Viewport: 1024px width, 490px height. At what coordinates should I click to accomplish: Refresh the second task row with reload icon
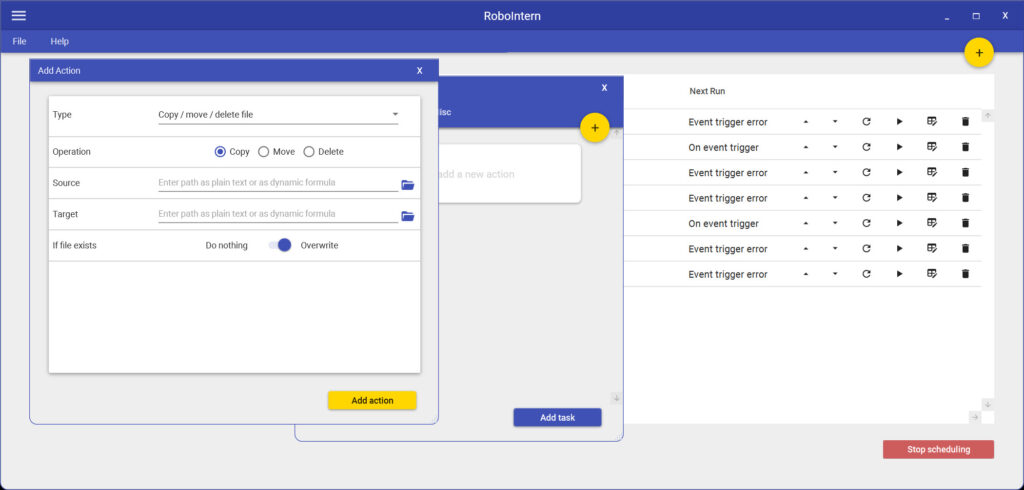click(x=867, y=147)
